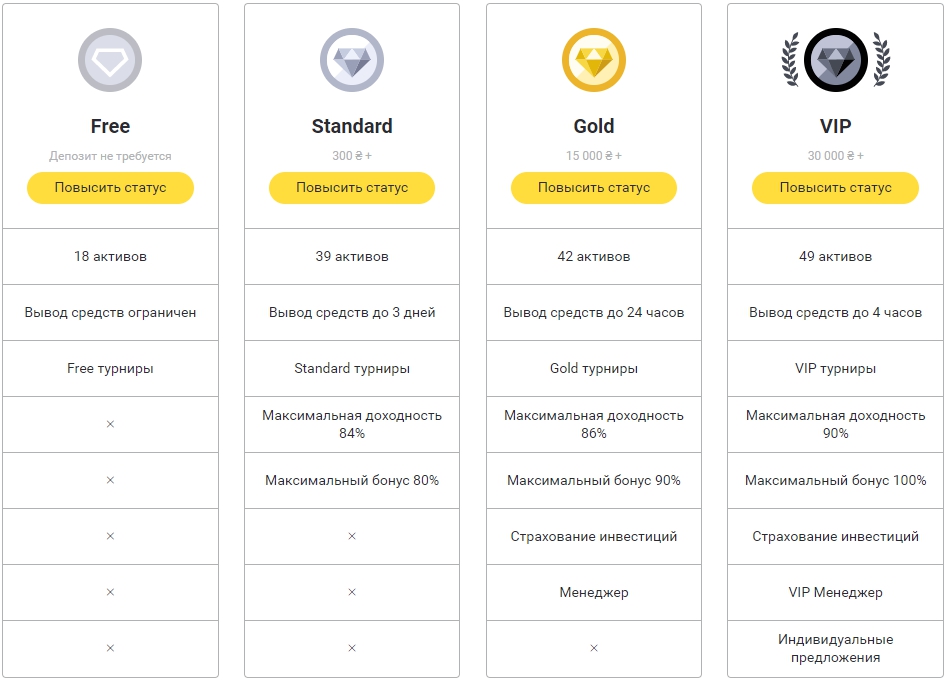Click the VIP status diamond icon
The height and width of the screenshot is (680, 946).
pos(836,61)
